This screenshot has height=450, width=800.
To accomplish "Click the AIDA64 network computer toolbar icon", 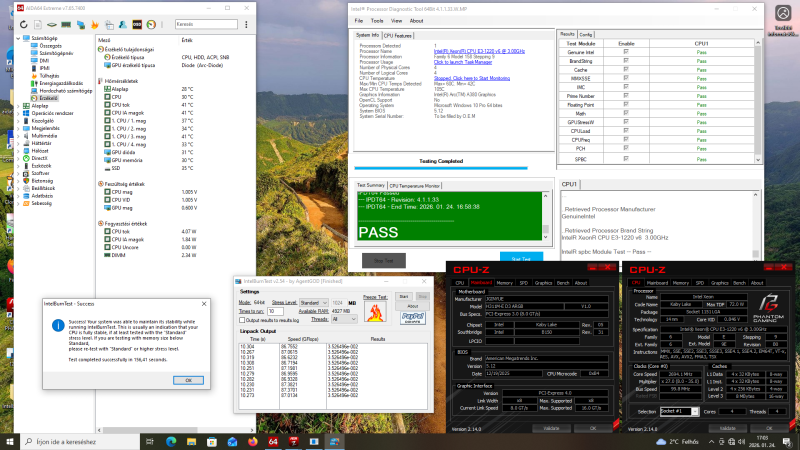I will coord(81,24).
